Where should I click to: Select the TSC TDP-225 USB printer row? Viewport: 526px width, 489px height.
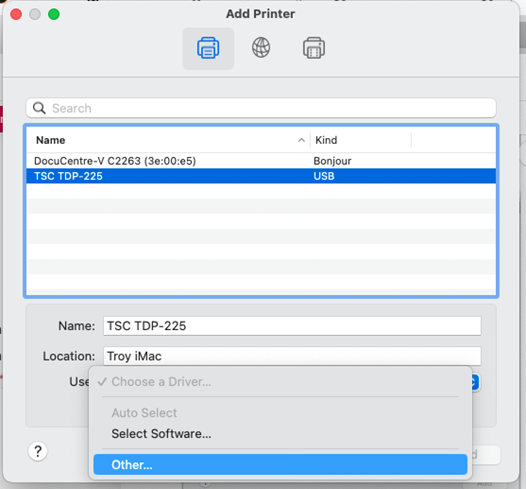261,176
